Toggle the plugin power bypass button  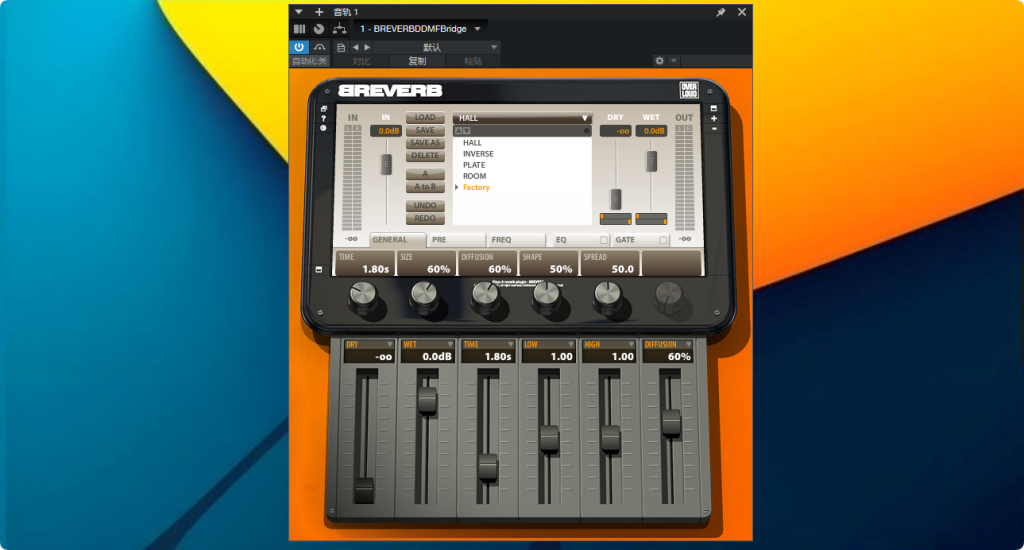[x=299, y=47]
